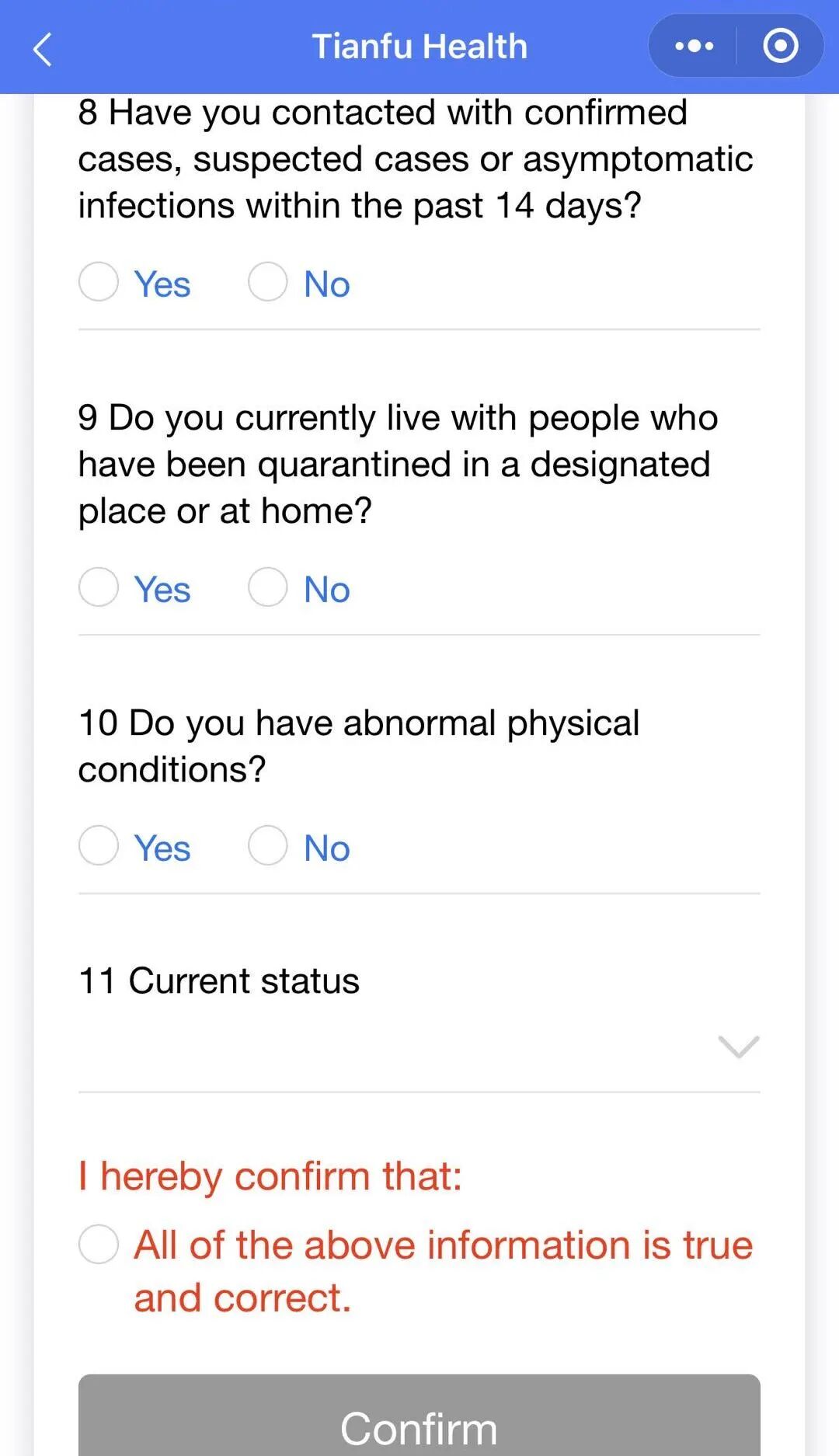Open the three-dot more options menu
The height and width of the screenshot is (1456, 839).
pos(694,47)
